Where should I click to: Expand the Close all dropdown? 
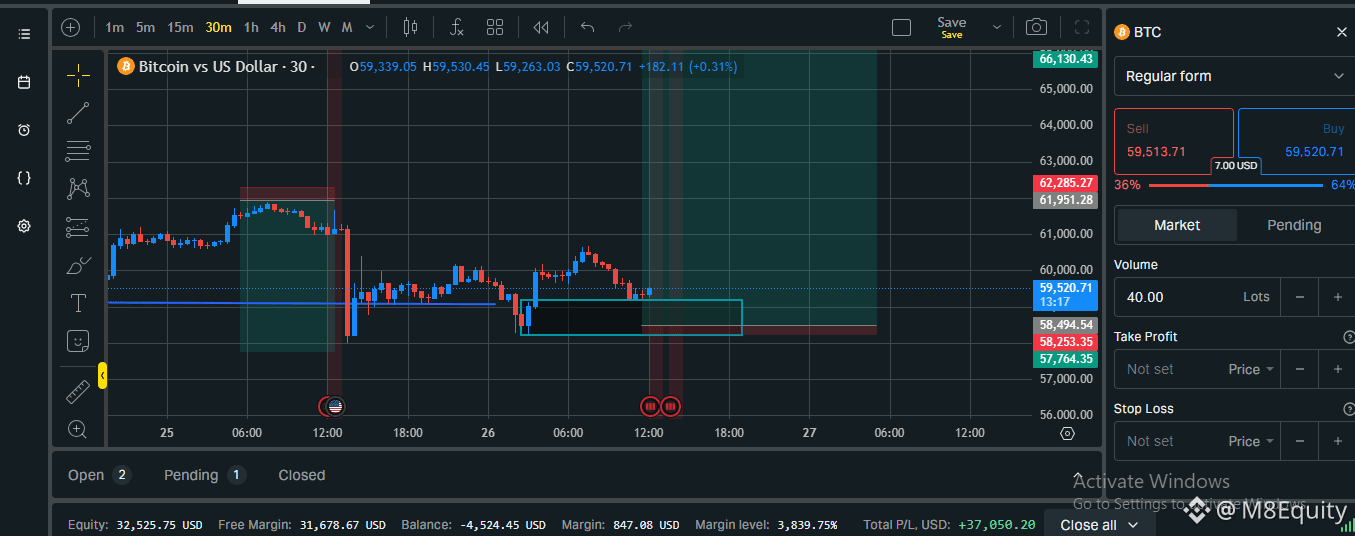(x=1133, y=525)
